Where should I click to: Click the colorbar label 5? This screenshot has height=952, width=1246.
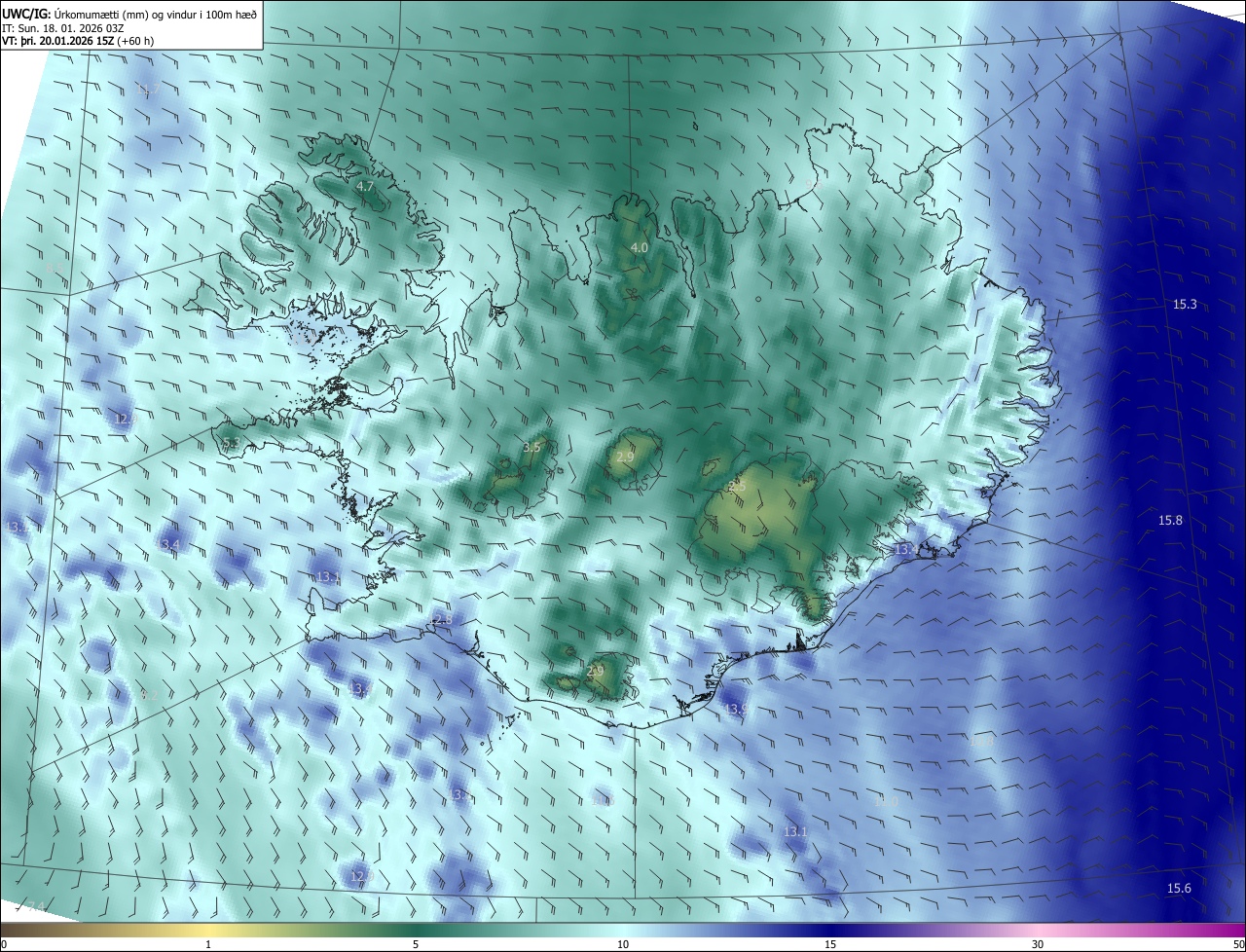coord(416,944)
